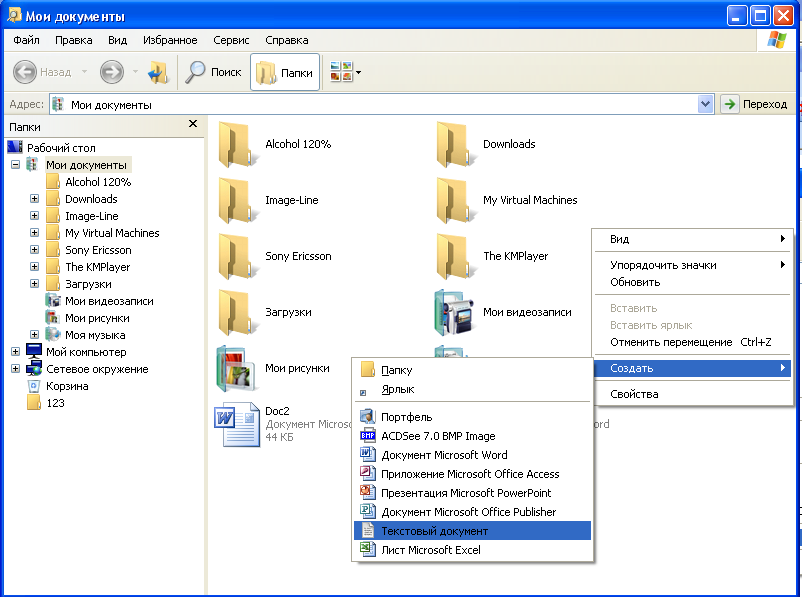Expand the Image-Line tree node

pos(34,215)
